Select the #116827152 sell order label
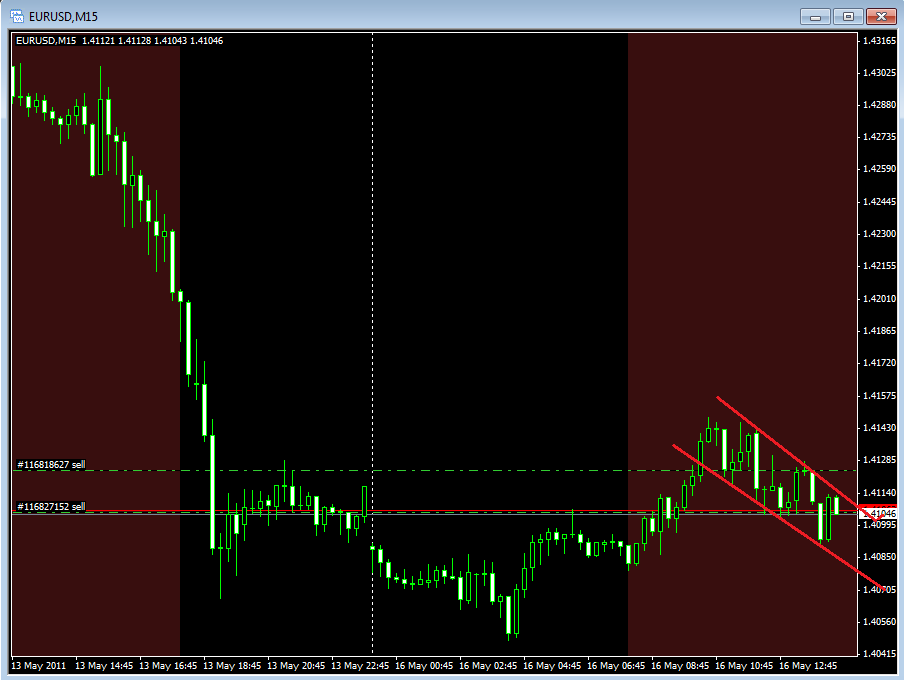This screenshot has width=904, height=680. 51,506
